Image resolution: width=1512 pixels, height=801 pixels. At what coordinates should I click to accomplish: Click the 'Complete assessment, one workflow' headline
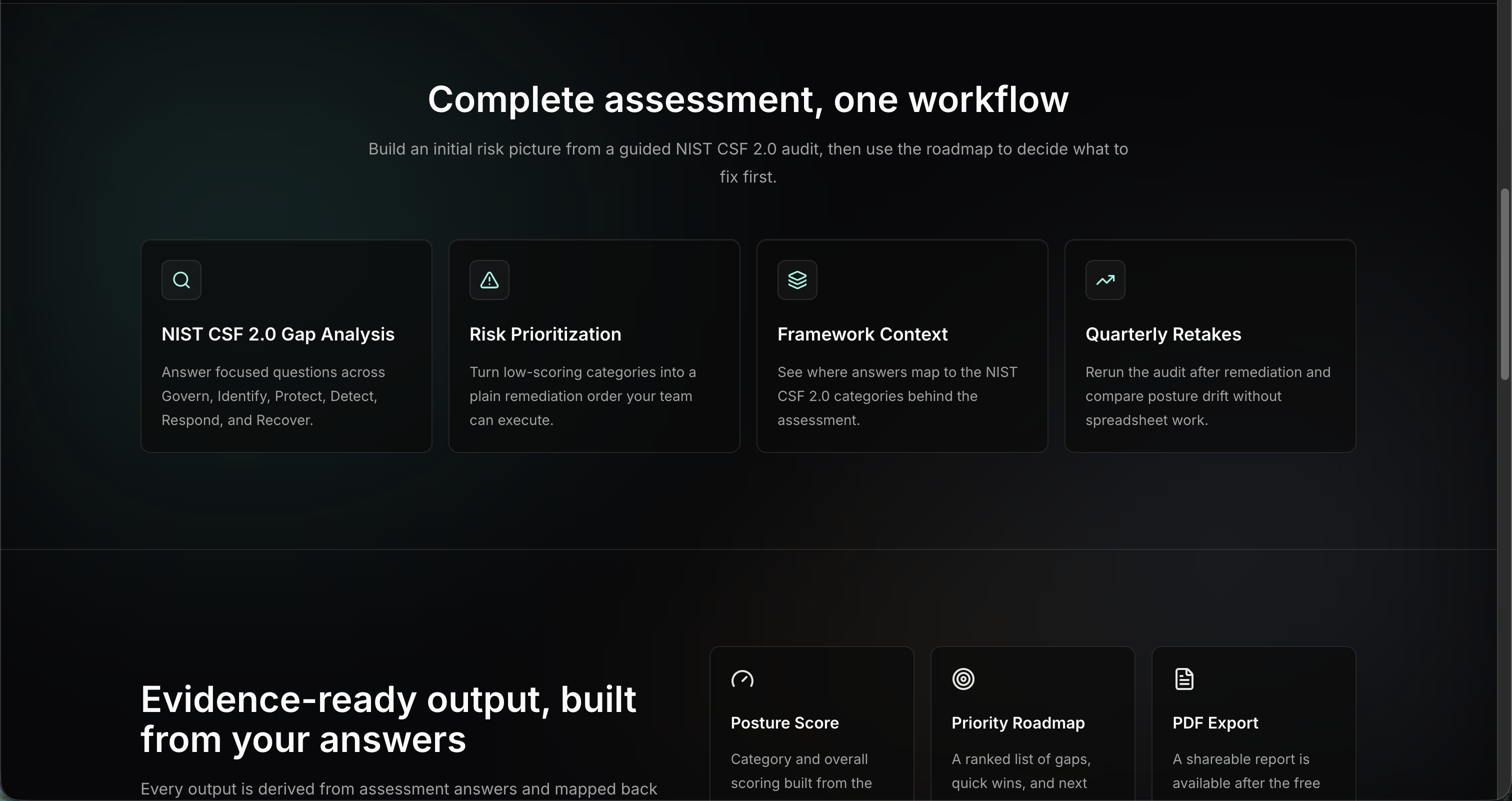click(x=748, y=99)
